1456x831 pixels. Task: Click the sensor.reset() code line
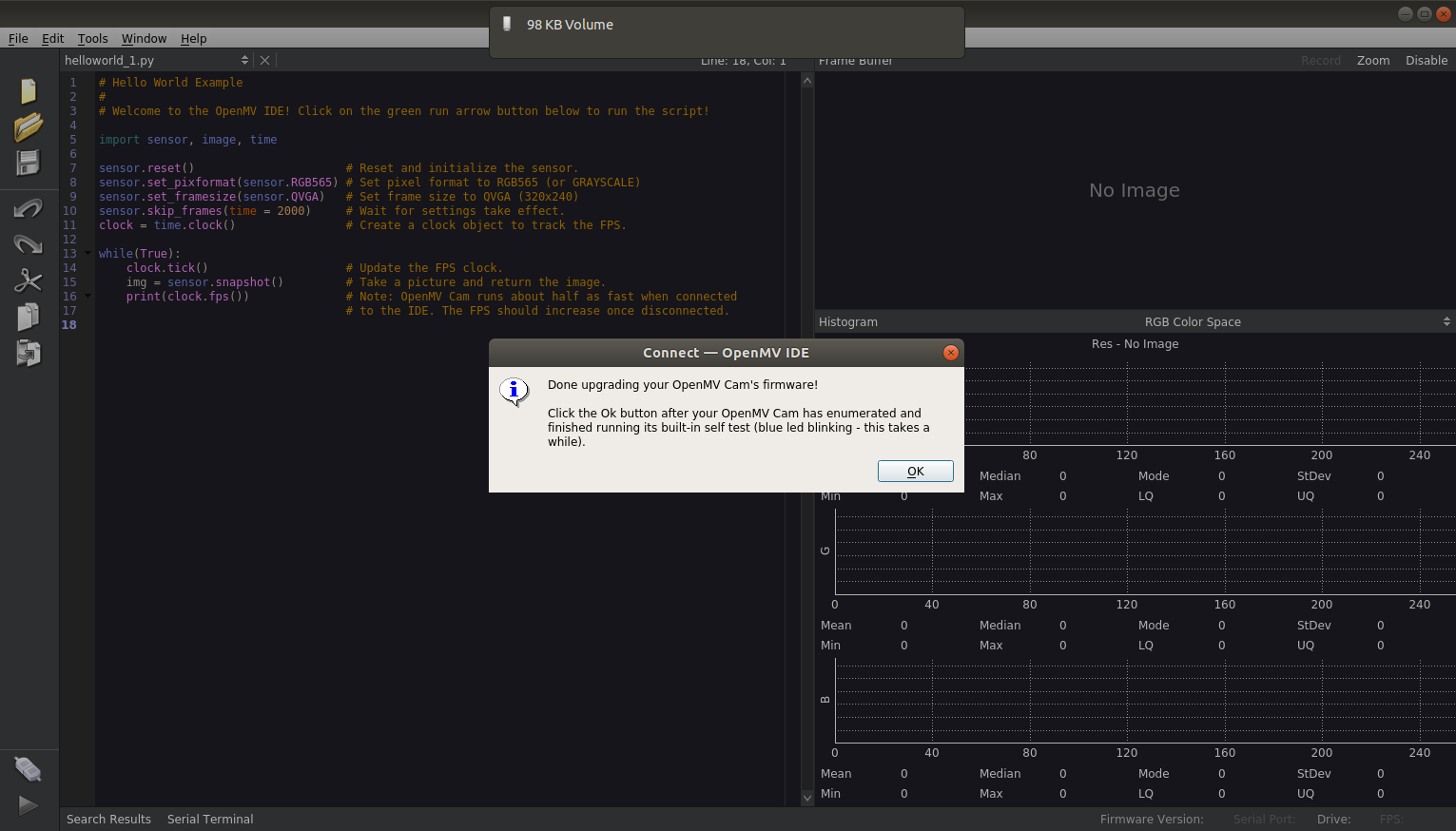pyautogui.click(x=146, y=168)
